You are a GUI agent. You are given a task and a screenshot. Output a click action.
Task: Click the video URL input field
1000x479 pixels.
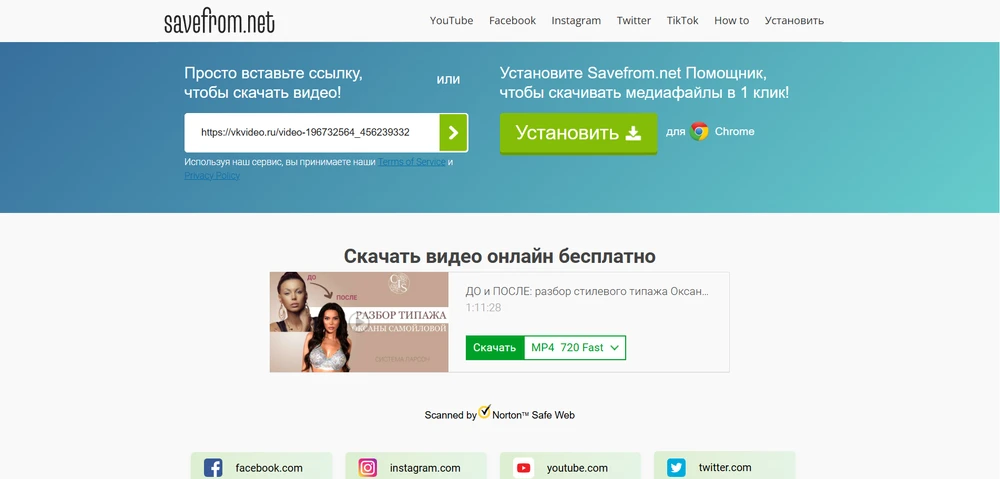[311, 132]
